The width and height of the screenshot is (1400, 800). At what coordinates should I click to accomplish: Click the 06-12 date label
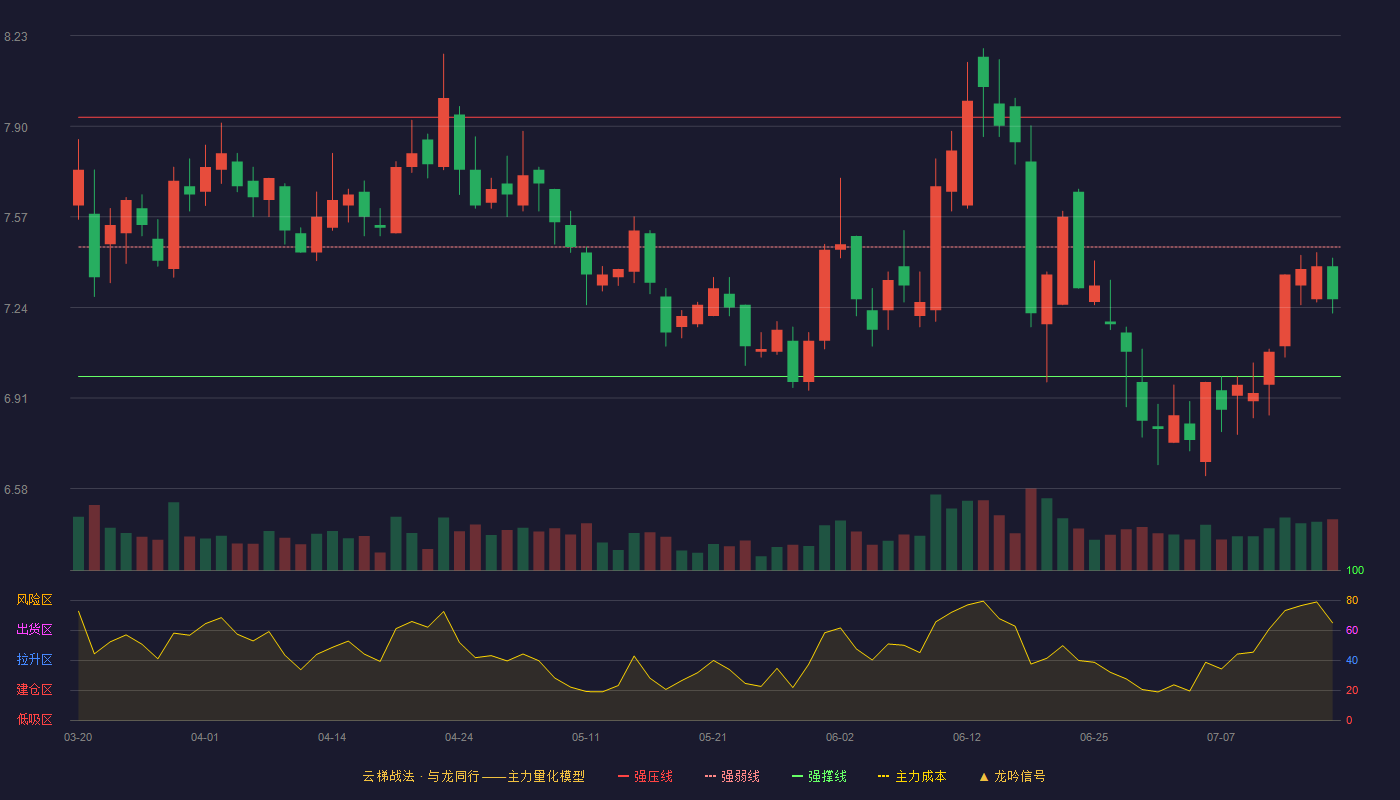[967, 737]
